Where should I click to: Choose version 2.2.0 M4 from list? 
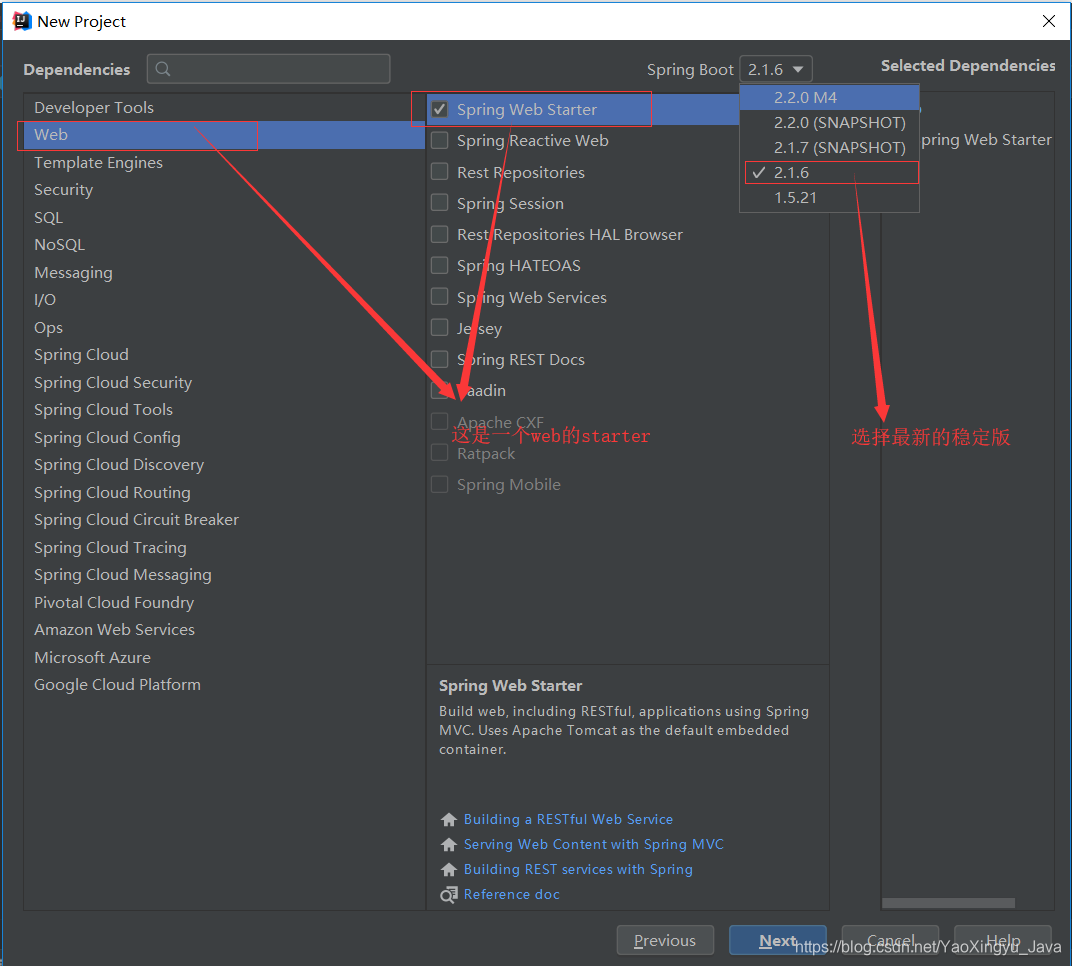pyautogui.click(x=829, y=97)
